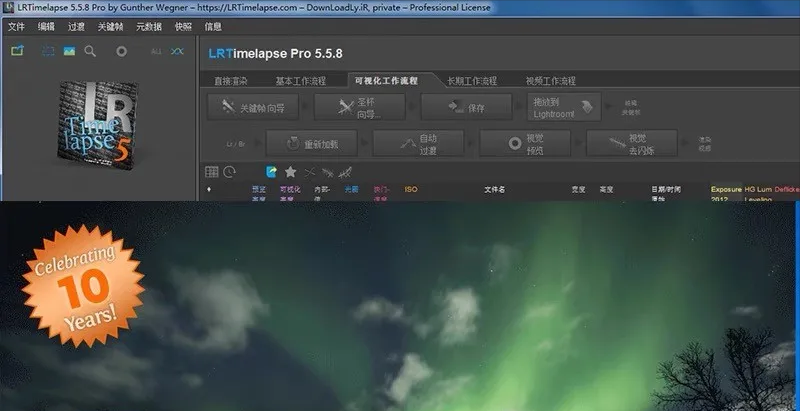Open the 元数据 menu
800x411 pixels.
click(x=148, y=27)
